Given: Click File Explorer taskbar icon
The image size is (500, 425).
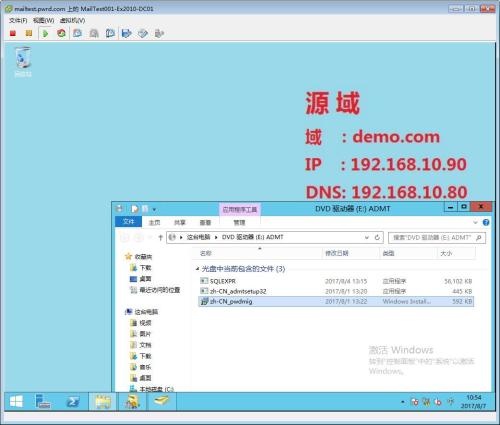Looking at the screenshot, I should pos(103,402).
